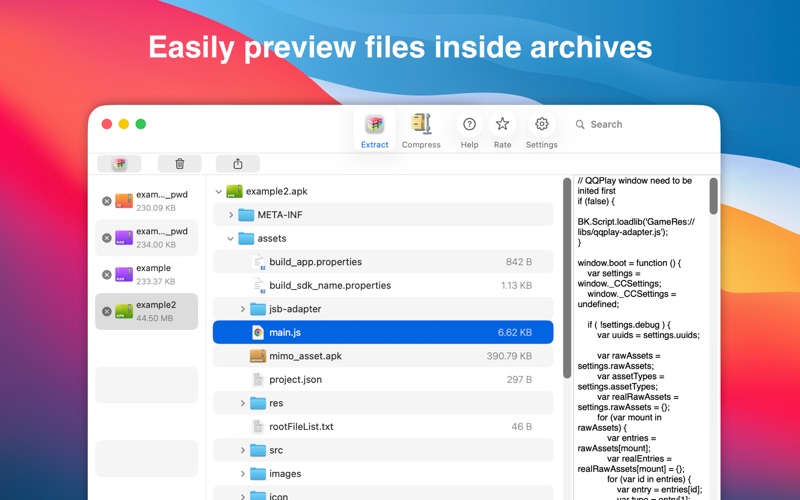Click the main.js file icon
The height and width of the screenshot is (500, 800).
click(x=258, y=332)
